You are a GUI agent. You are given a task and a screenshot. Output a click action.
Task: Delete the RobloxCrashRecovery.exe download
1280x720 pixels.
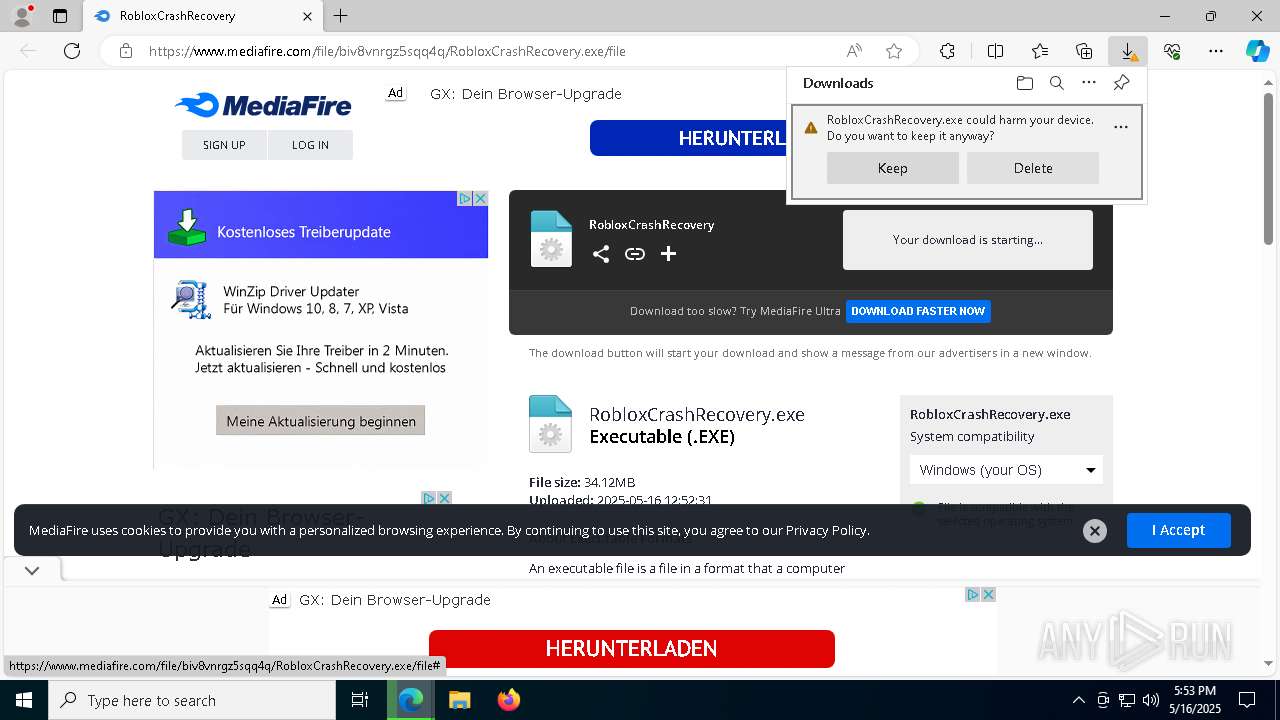click(1033, 168)
